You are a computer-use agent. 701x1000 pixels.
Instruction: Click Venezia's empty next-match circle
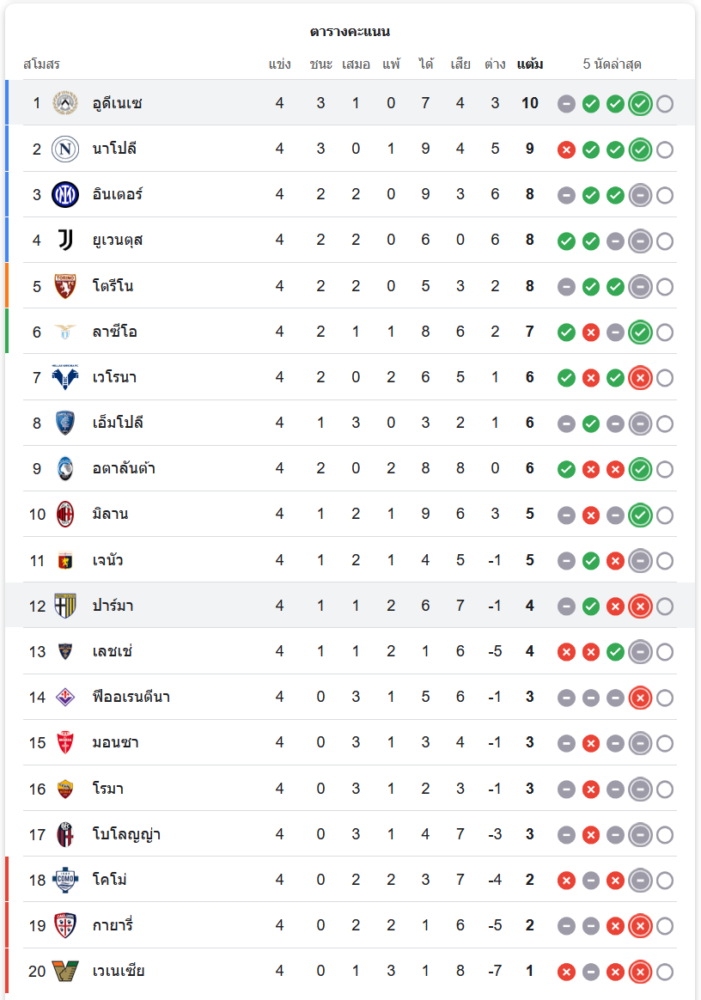(665, 972)
